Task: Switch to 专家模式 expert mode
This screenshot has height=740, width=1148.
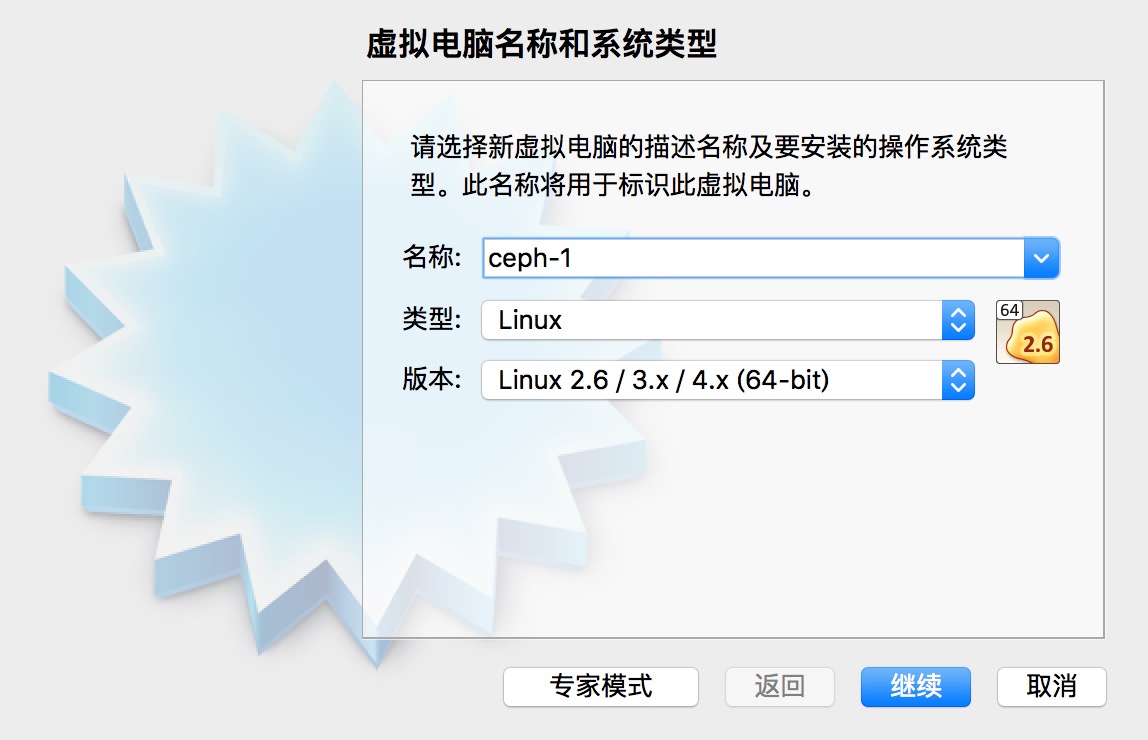Action: 601,687
